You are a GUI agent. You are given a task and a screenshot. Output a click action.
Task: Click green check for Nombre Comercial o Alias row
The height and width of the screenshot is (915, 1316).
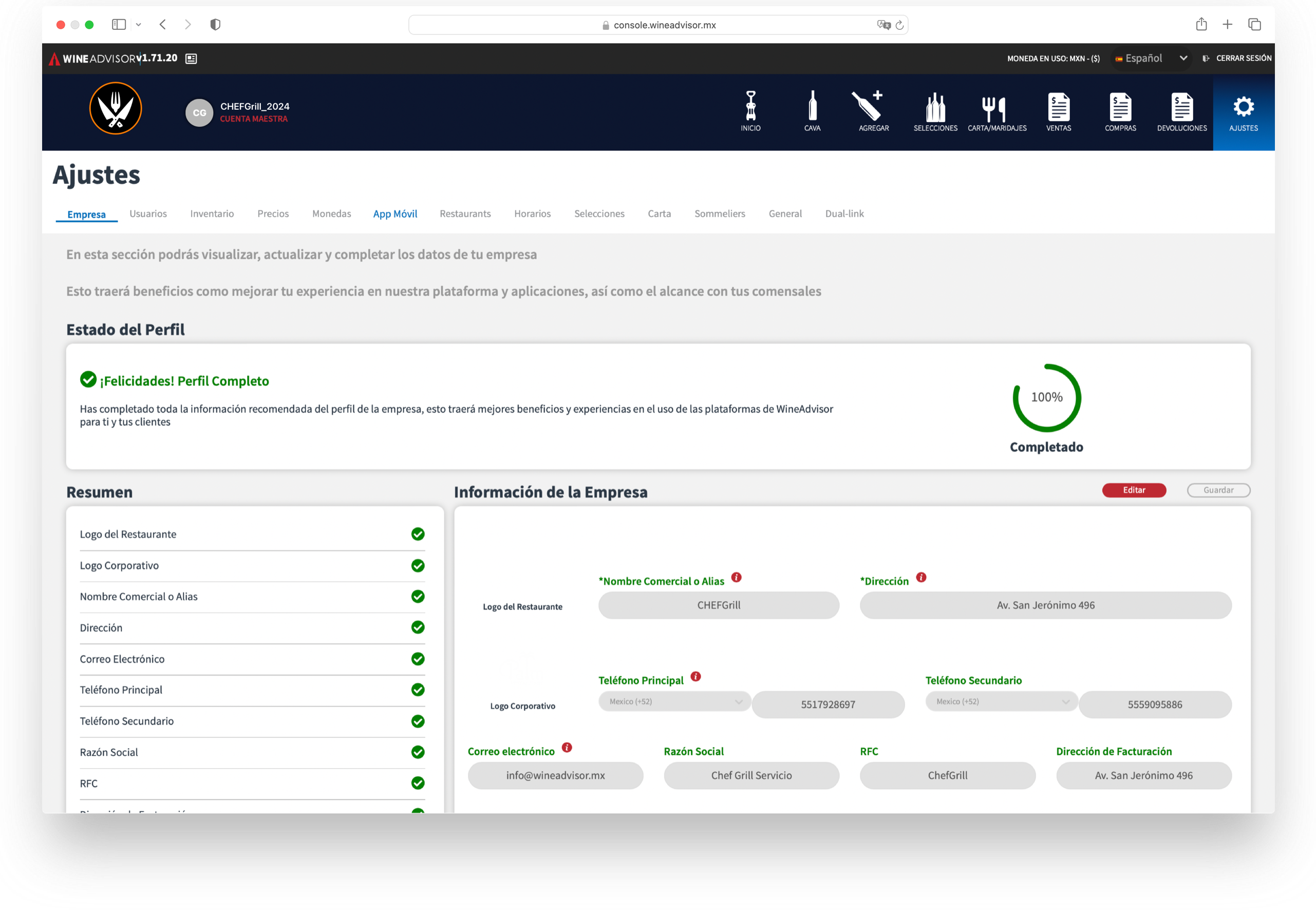pyautogui.click(x=418, y=597)
